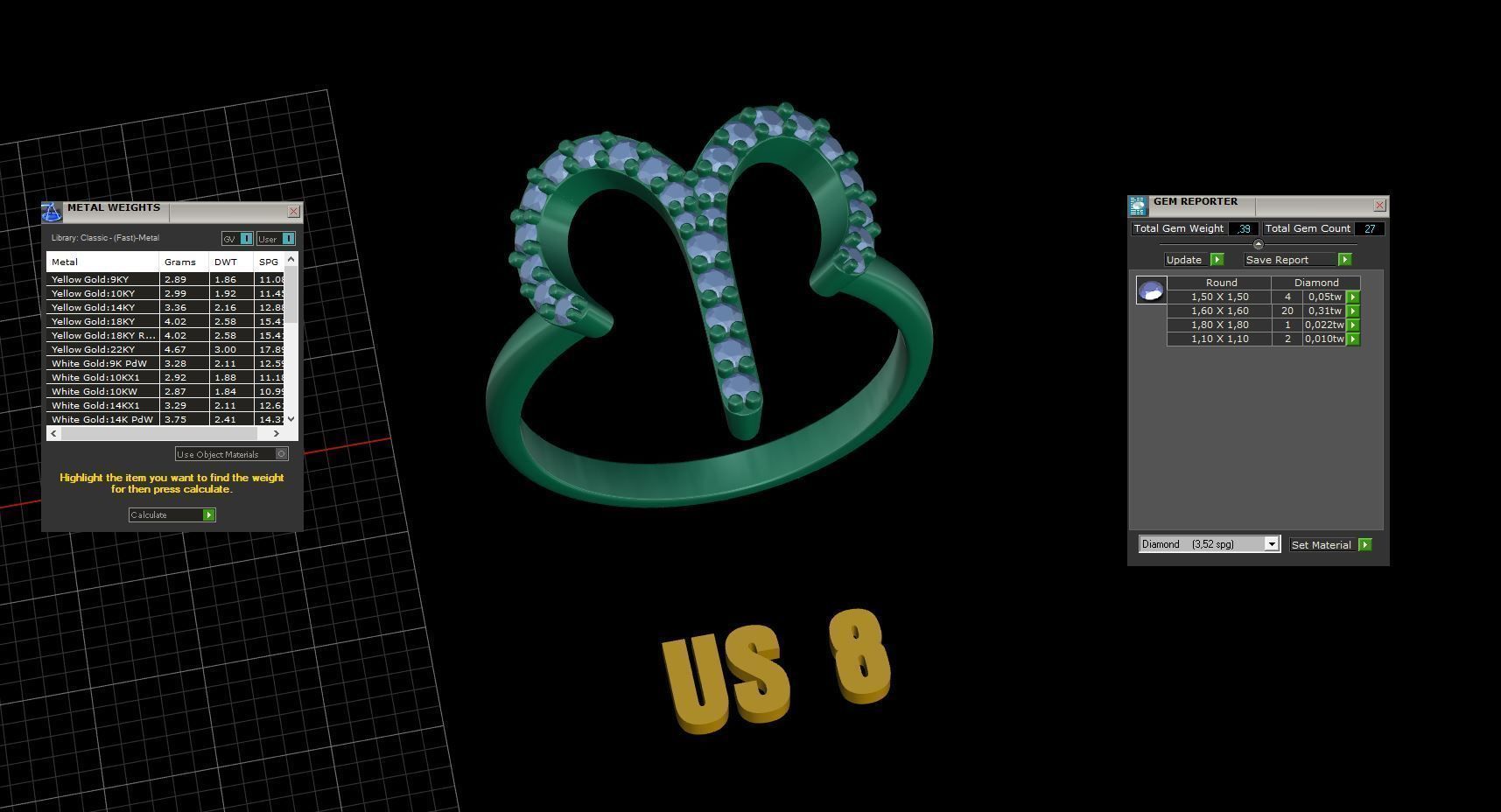Click the Metal column header
1501x812 pixels.
pos(102,262)
